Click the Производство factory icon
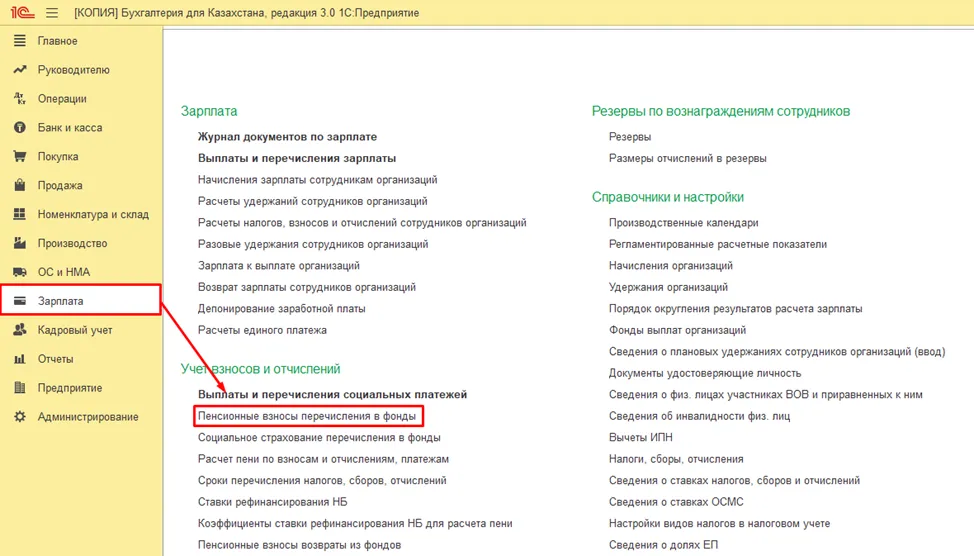This screenshot has width=974, height=556. [20, 243]
